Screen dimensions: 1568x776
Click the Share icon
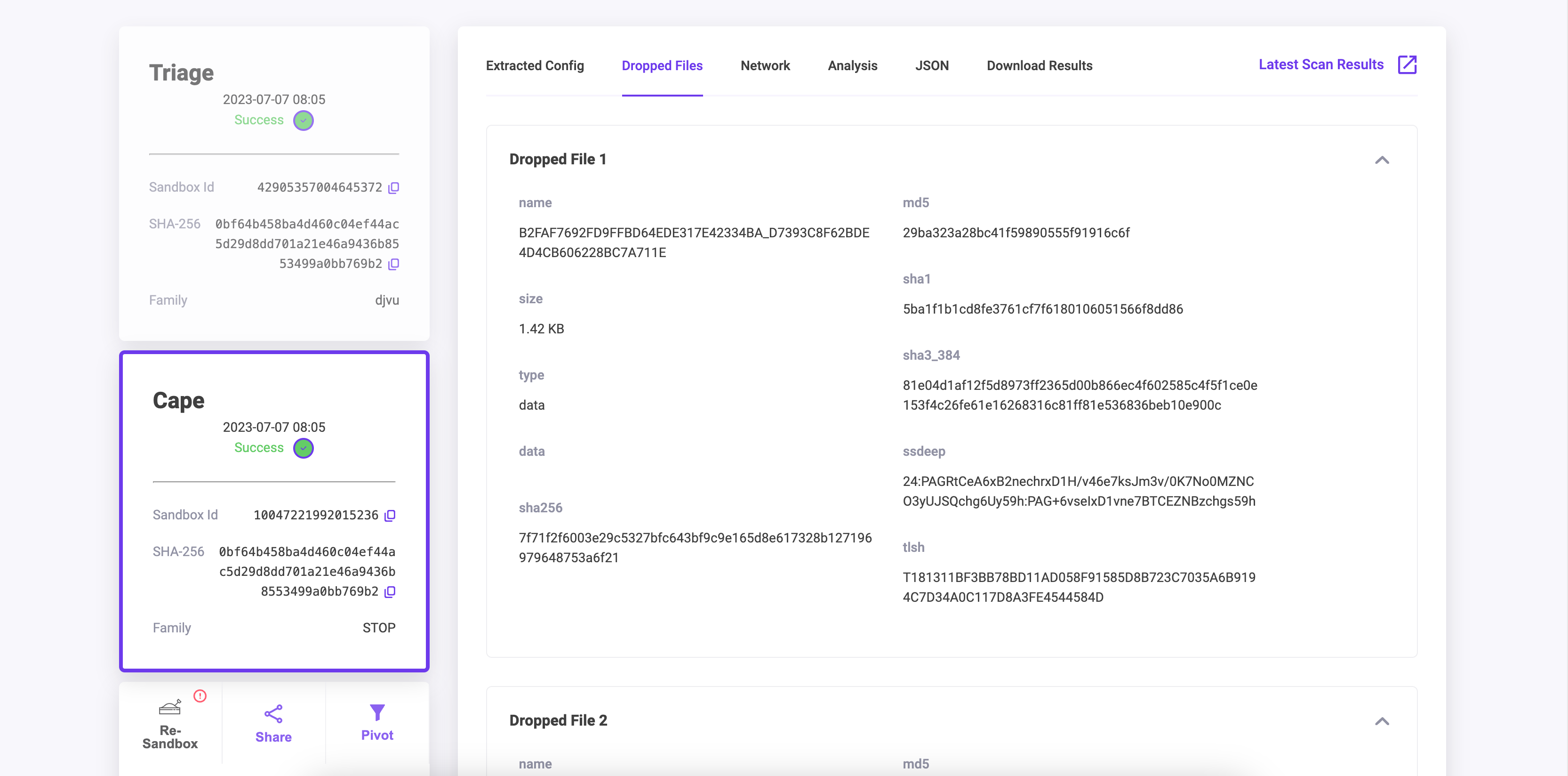tap(273, 714)
